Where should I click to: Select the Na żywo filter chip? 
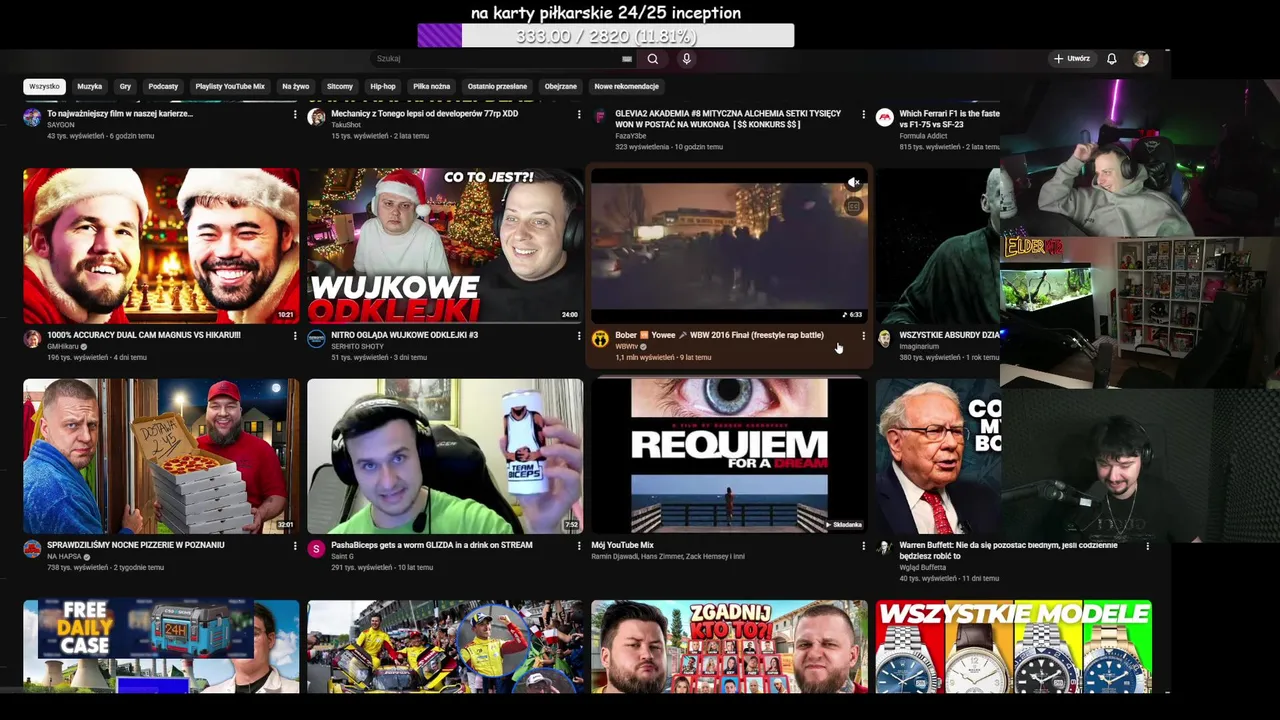pyautogui.click(x=295, y=87)
